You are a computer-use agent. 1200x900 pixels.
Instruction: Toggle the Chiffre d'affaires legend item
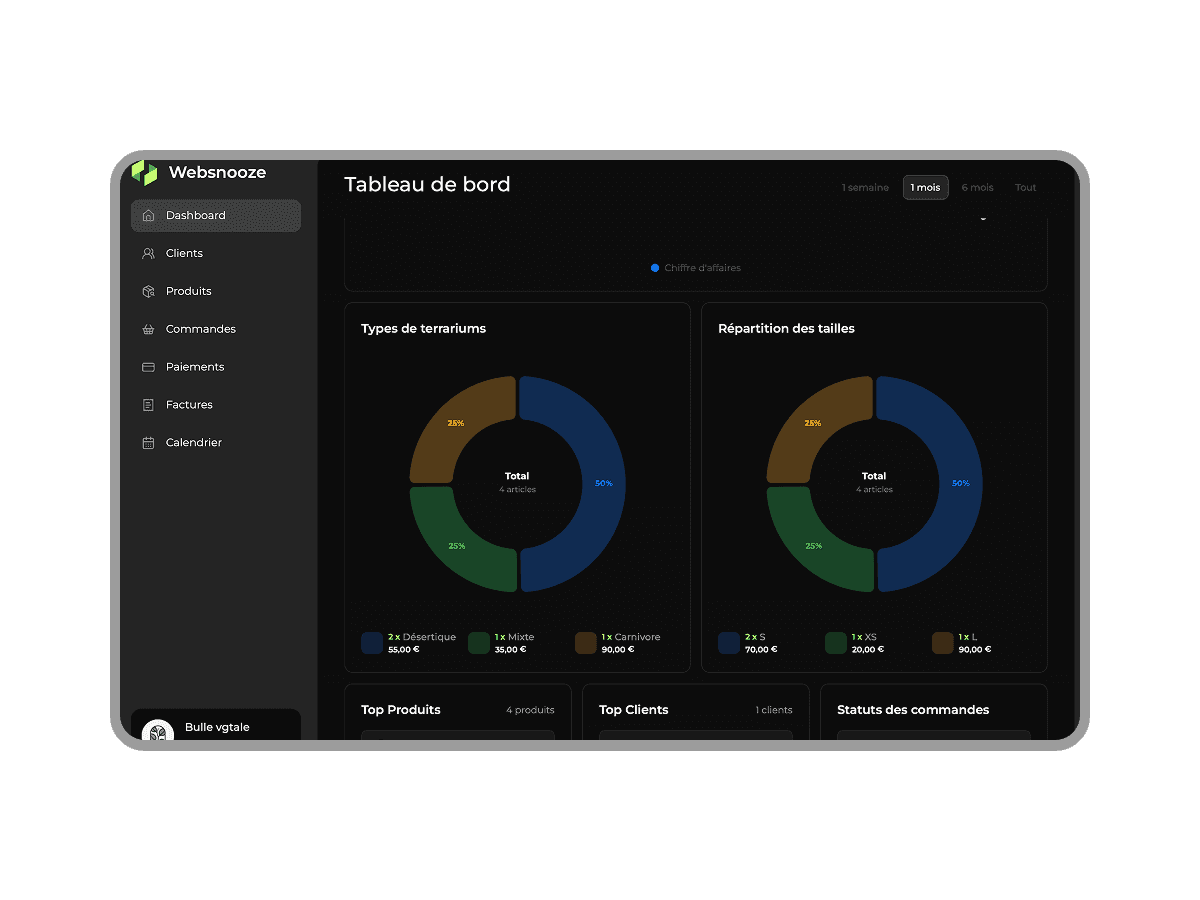[x=696, y=268]
